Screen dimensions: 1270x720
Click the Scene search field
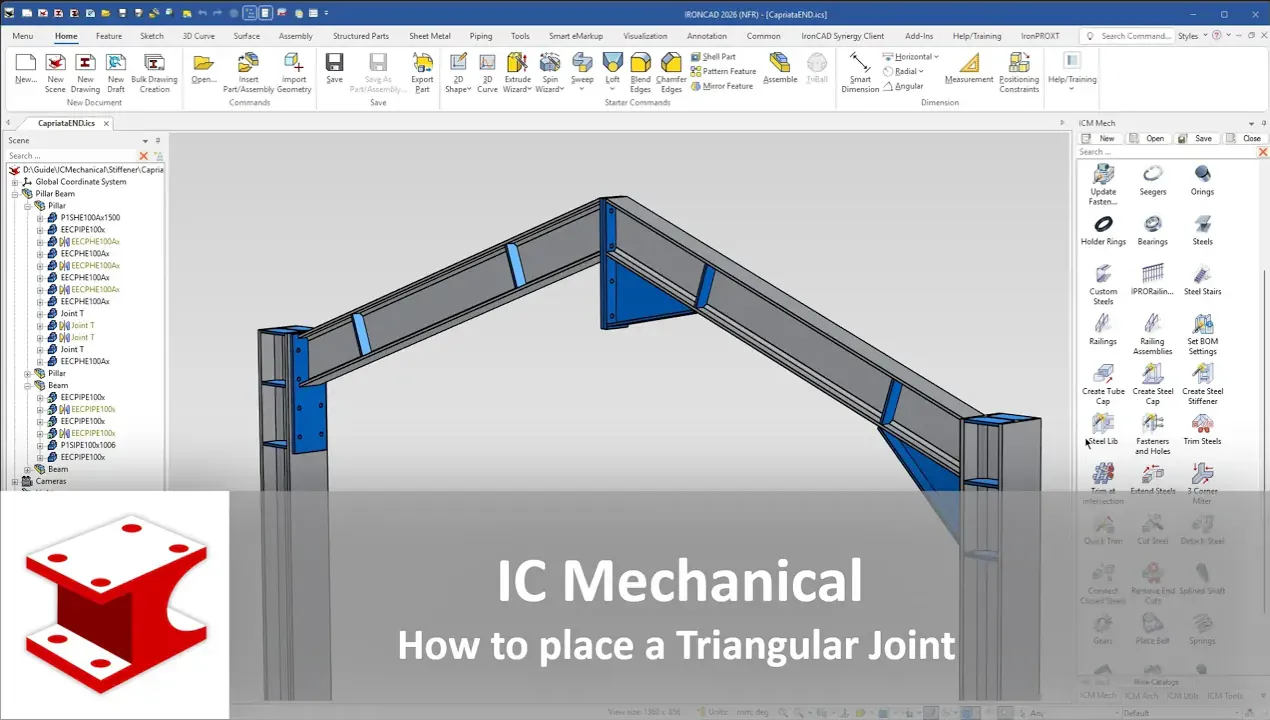pos(71,156)
